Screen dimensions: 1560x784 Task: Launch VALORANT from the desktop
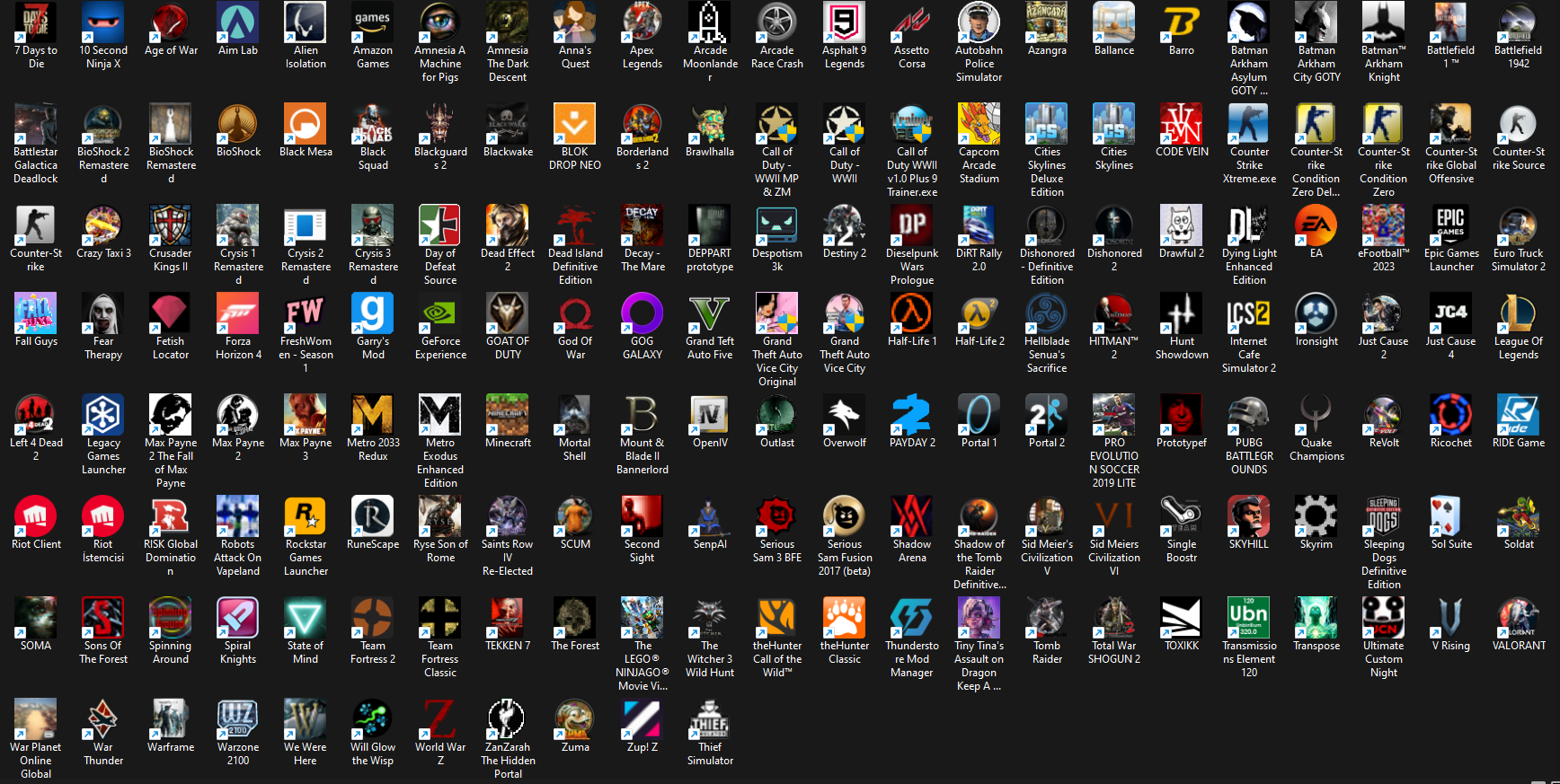(1519, 618)
